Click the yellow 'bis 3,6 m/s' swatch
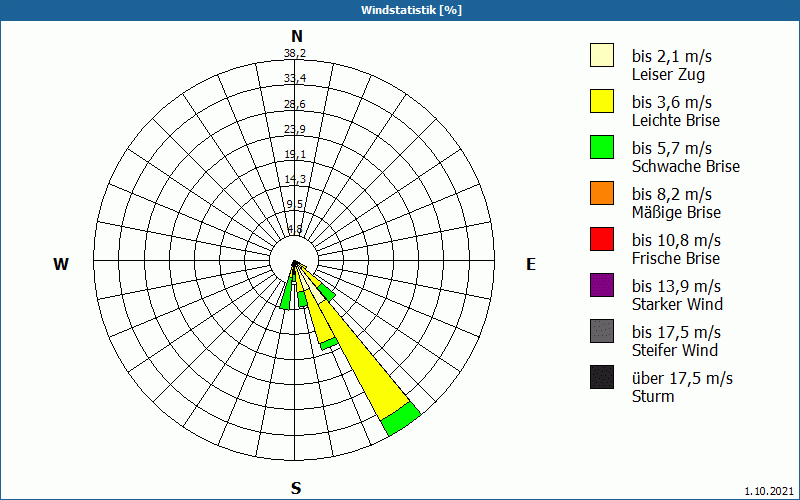The height and width of the screenshot is (500, 800). coord(602,101)
